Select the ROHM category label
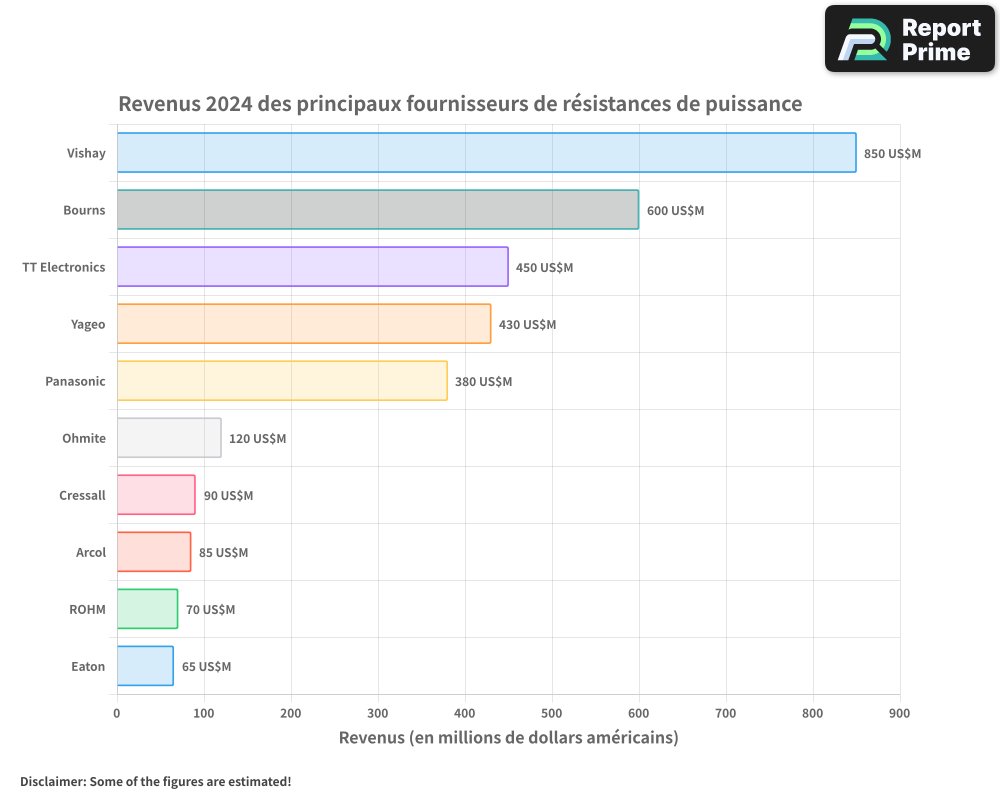The height and width of the screenshot is (800, 1000). coord(87,609)
